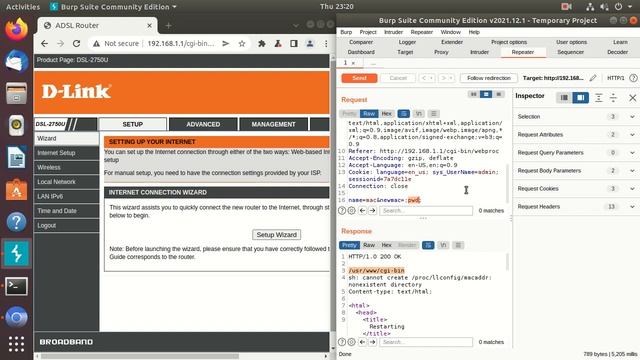The width and height of the screenshot is (640, 360).
Task: Open Repeater help question mark icon
Action: (633, 78)
